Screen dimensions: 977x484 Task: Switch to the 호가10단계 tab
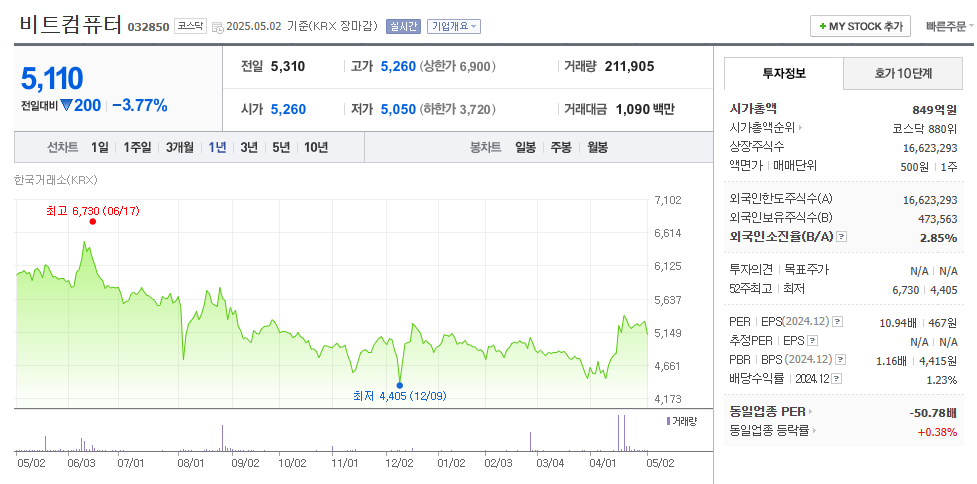(x=903, y=74)
